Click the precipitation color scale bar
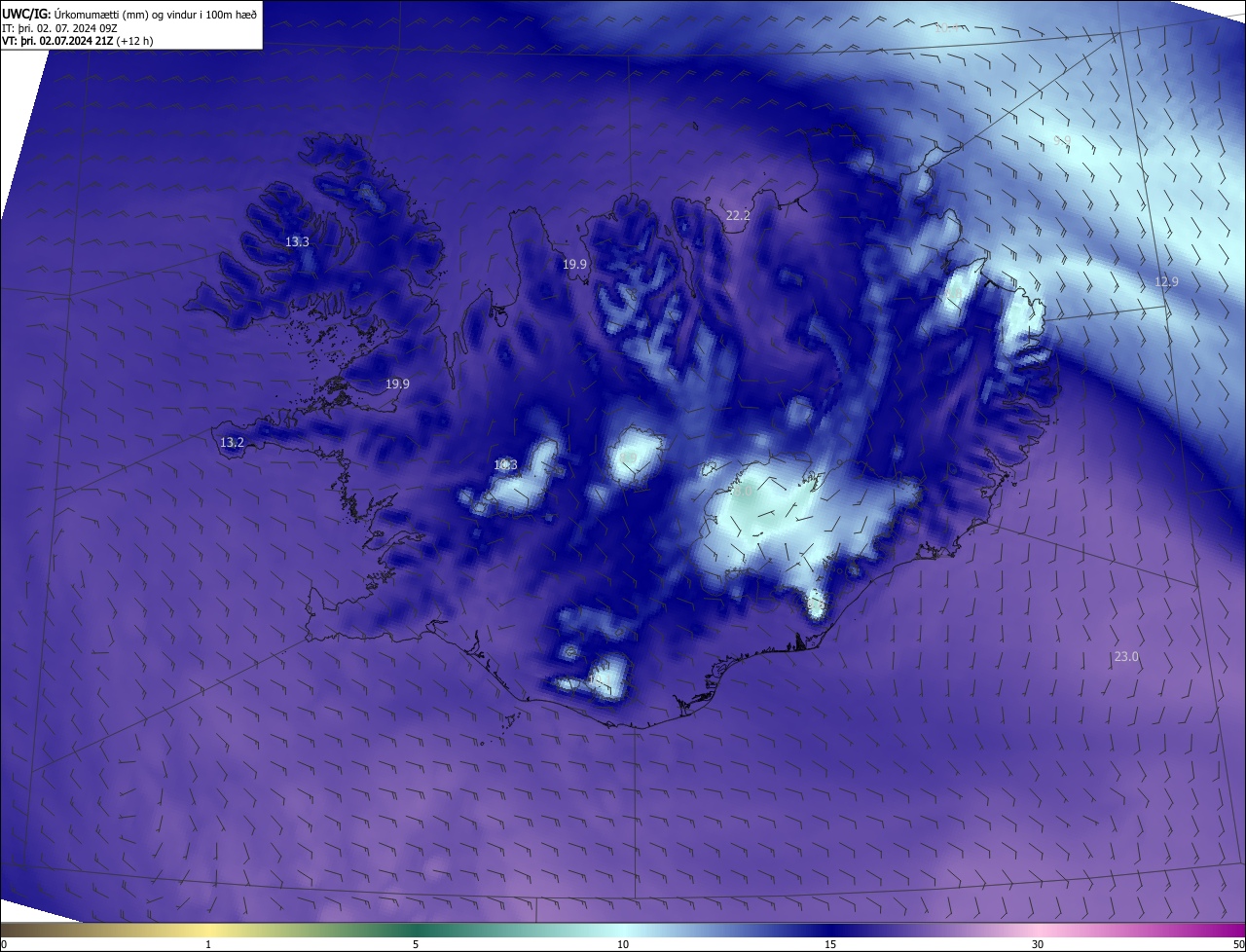Image resolution: width=1246 pixels, height=952 pixels. coord(623,930)
